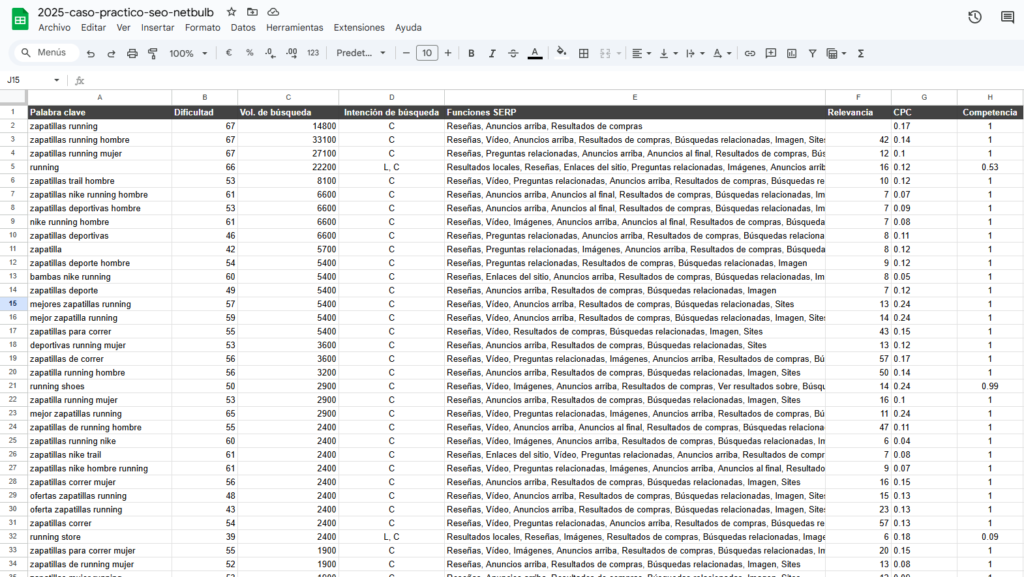Open the font dropdown showing Predet
Viewport: 1024px width, 577px height.
coord(360,52)
